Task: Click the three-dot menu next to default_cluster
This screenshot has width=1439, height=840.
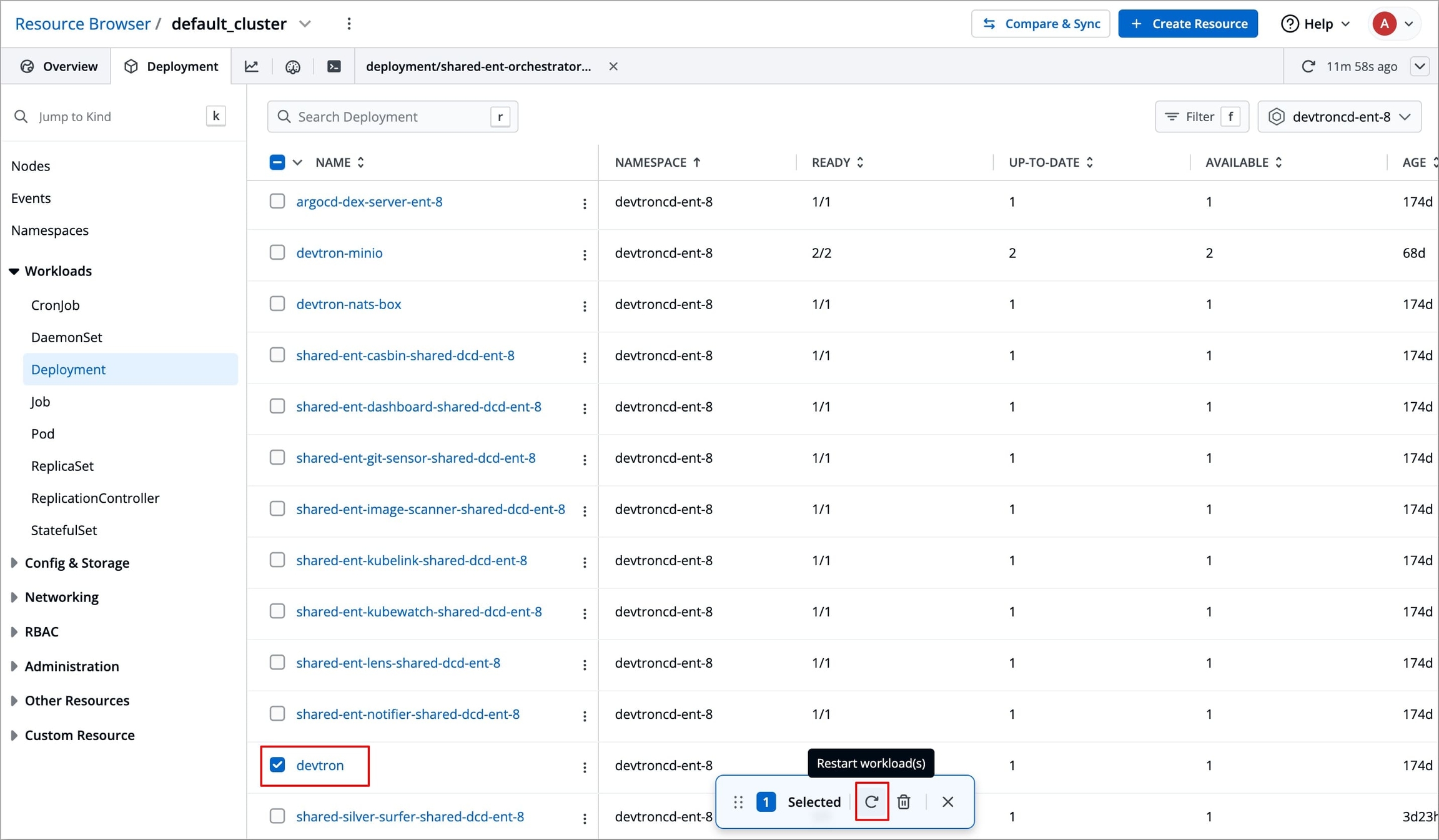Action: [349, 24]
